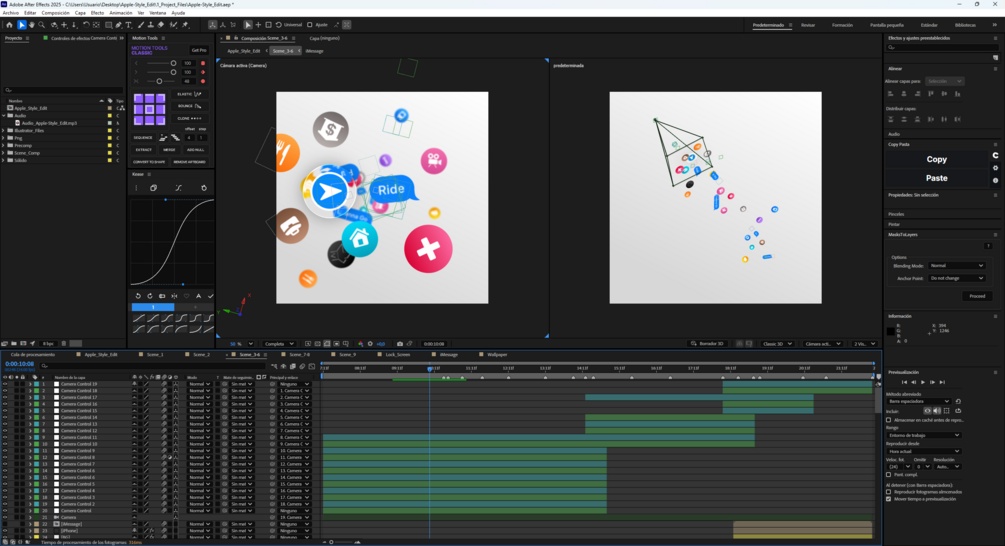Image resolution: width=1005 pixels, height=546 pixels.
Task: Click the Local Axis mode icon
Action: (x=212, y=25)
